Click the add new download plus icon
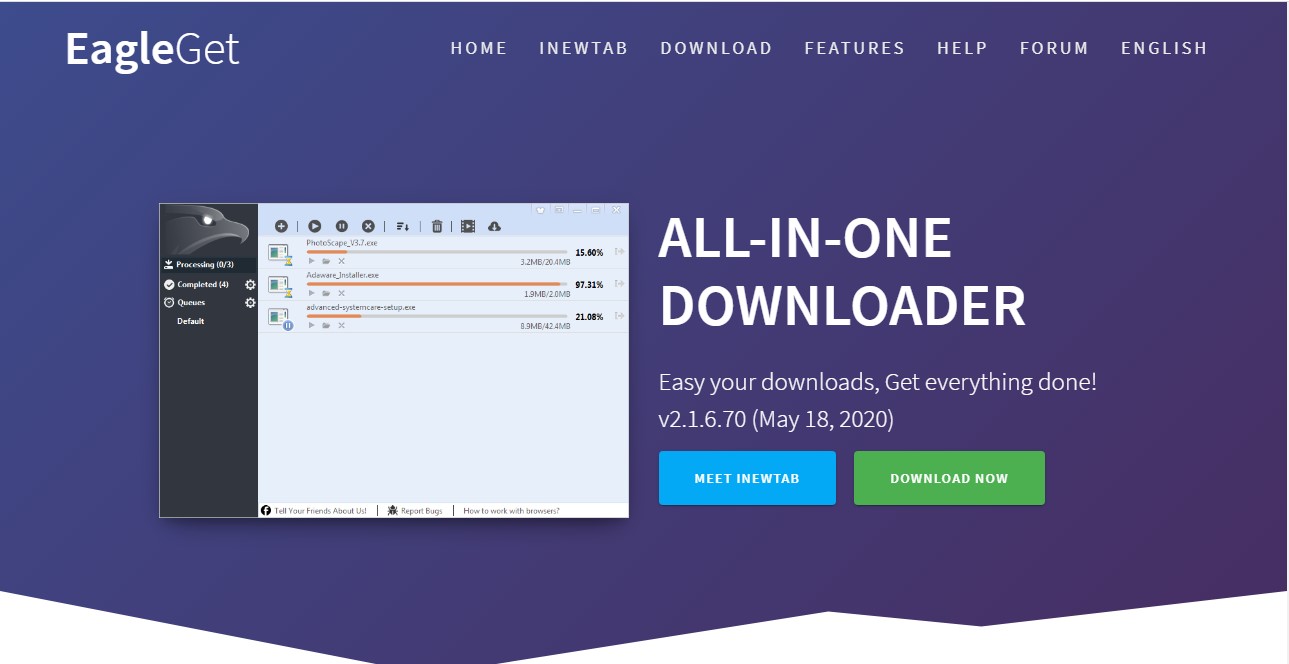This screenshot has height=664, width=1289. [281, 226]
